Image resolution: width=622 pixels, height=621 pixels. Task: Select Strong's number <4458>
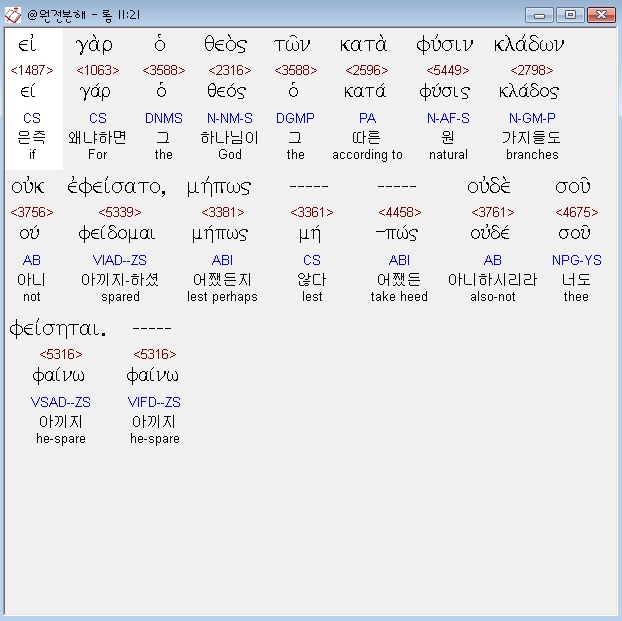coord(399,212)
